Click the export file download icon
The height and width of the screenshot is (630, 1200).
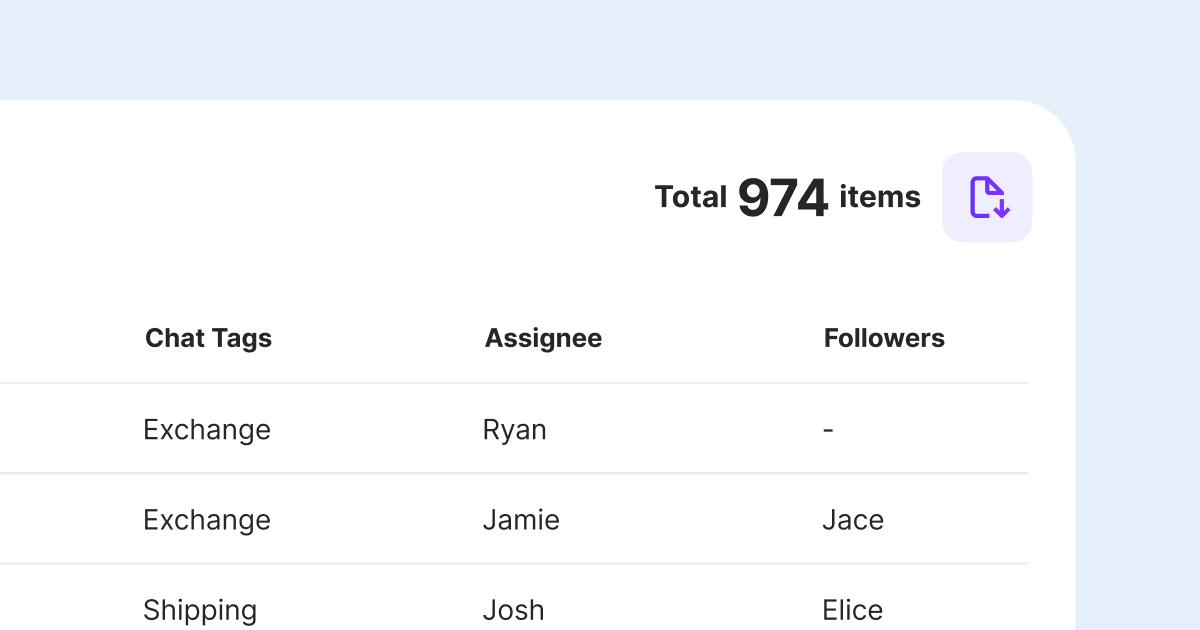point(987,197)
